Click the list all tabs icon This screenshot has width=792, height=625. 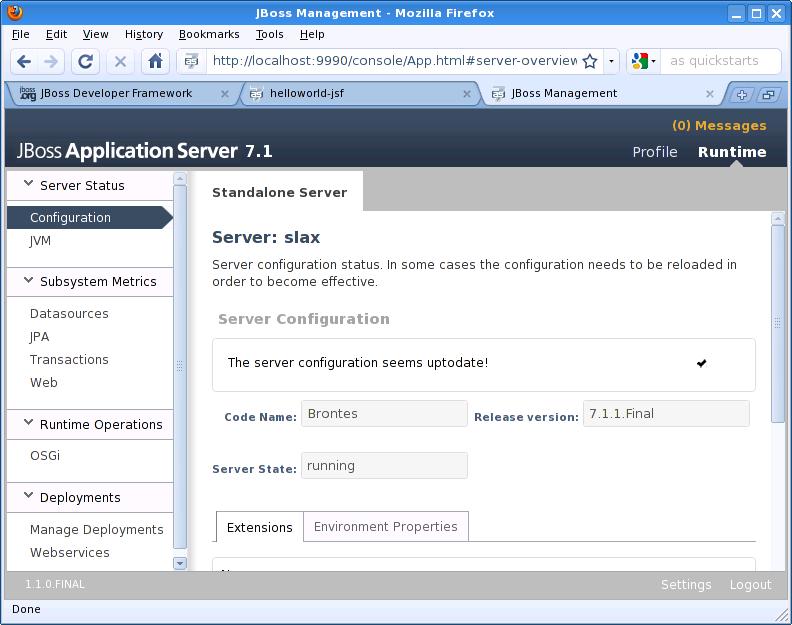pyautogui.click(x=768, y=94)
